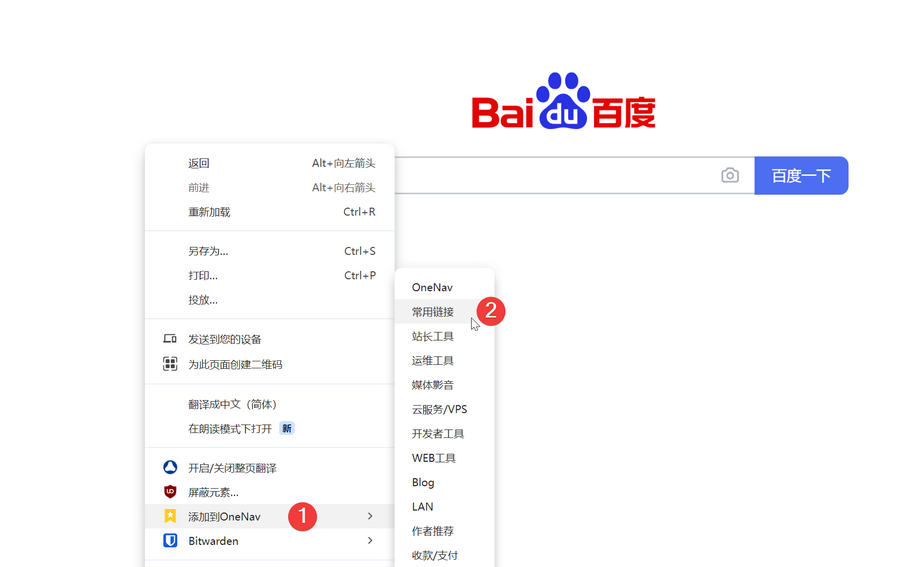The width and height of the screenshot is (900, 567).
Task: Click the 新 badge beside 在朗读模式下打开
Action: (x=286, y=428)
